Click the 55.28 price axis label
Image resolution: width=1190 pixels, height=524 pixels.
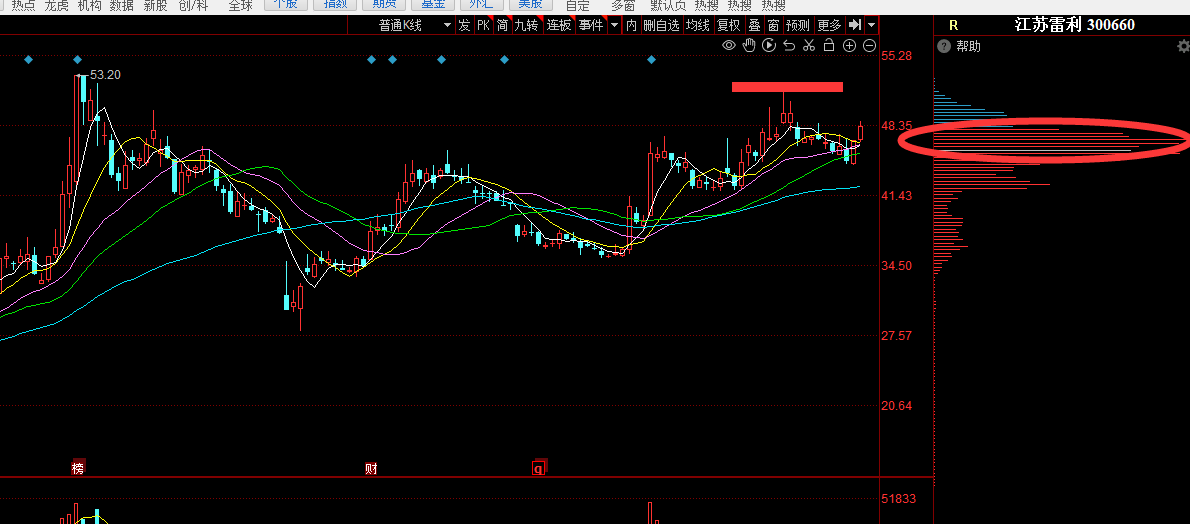click(x=898, y=55)
